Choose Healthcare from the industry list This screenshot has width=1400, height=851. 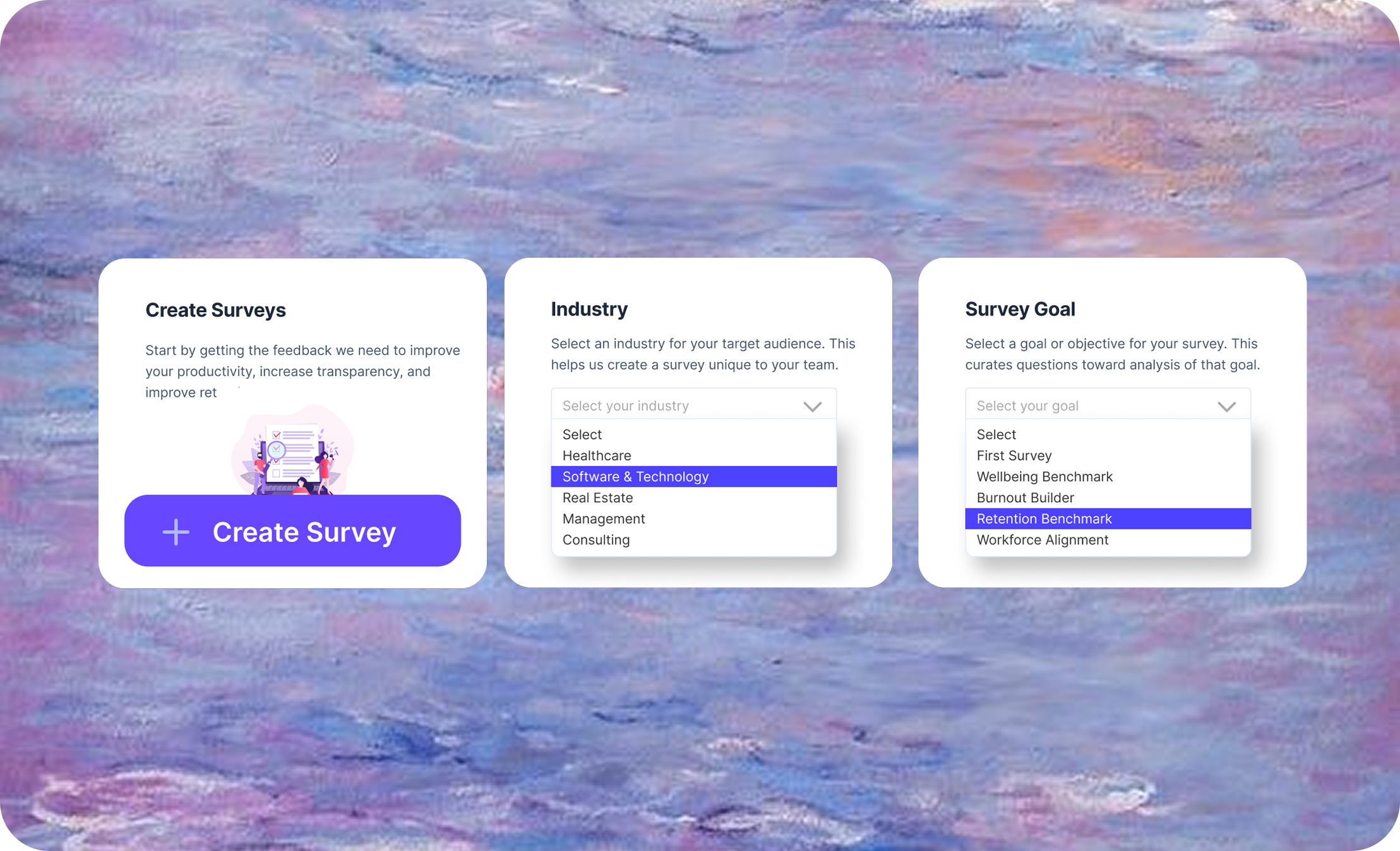pyautogui.click(x=597, y=456)
